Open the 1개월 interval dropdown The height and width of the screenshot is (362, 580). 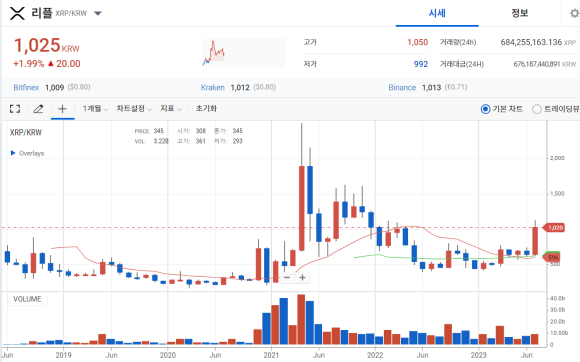pos(95,109)
